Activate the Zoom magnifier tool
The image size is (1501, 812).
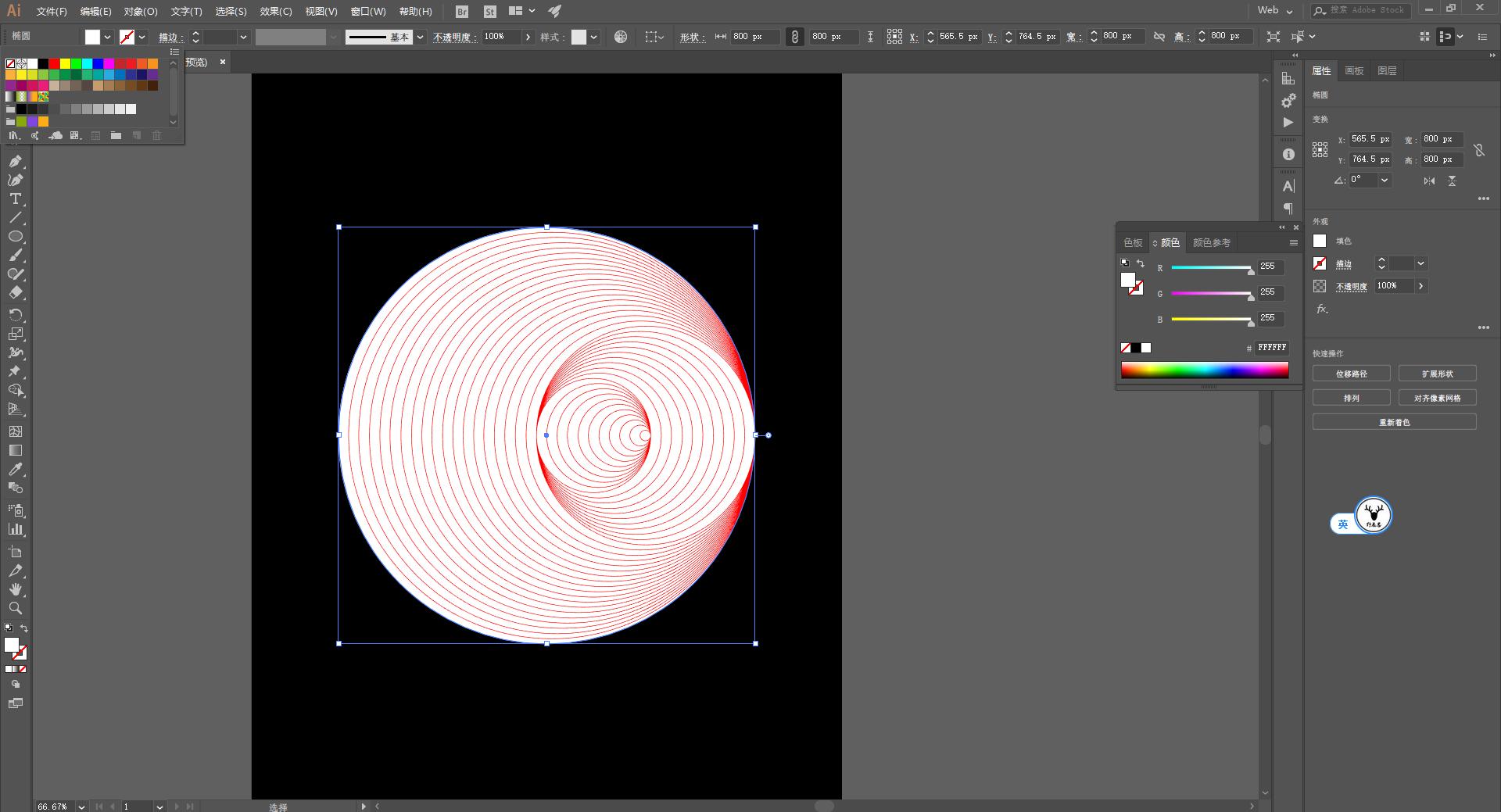[15, 608]
